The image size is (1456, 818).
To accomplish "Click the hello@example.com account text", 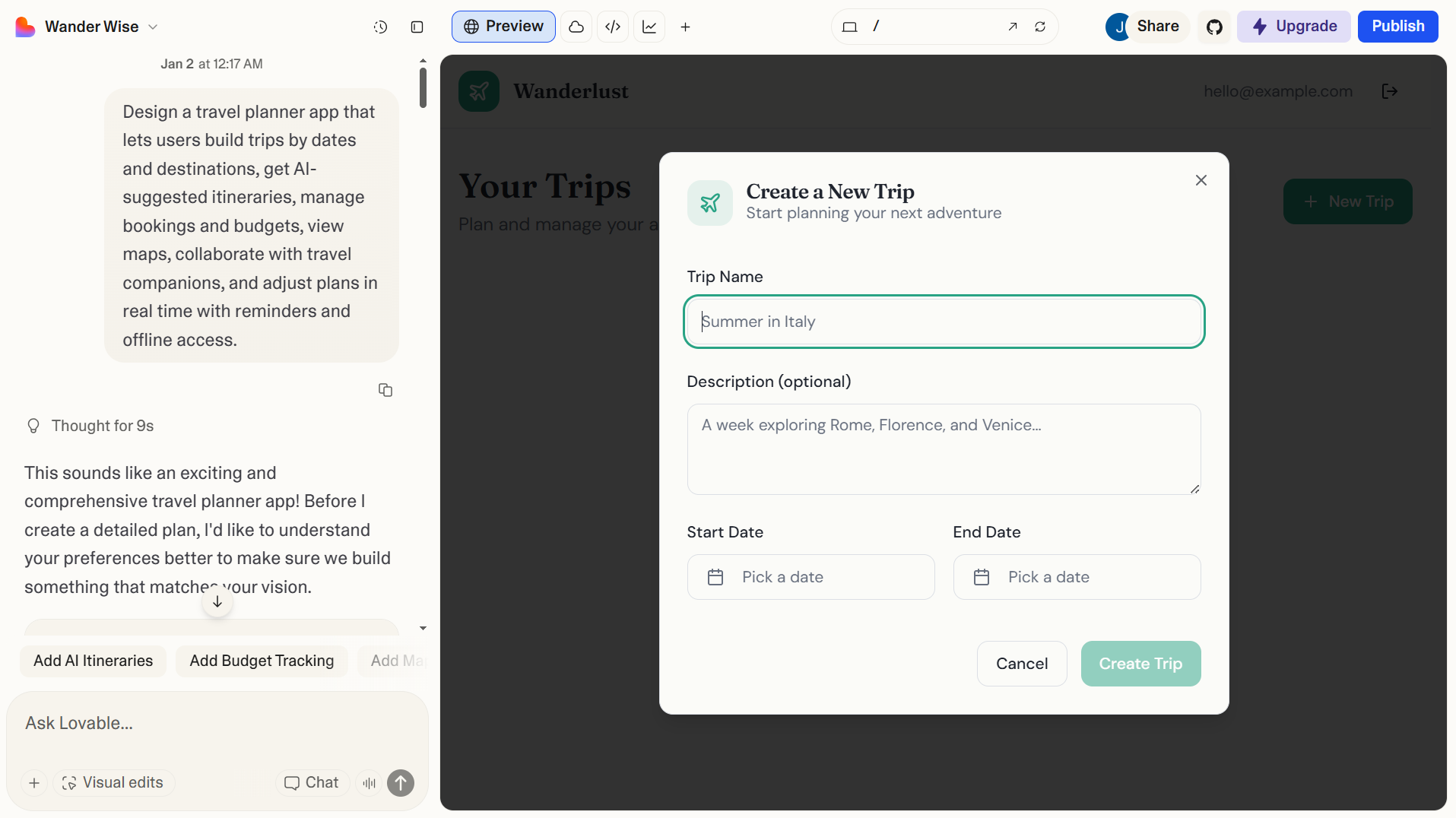I will coord(1278,91).
